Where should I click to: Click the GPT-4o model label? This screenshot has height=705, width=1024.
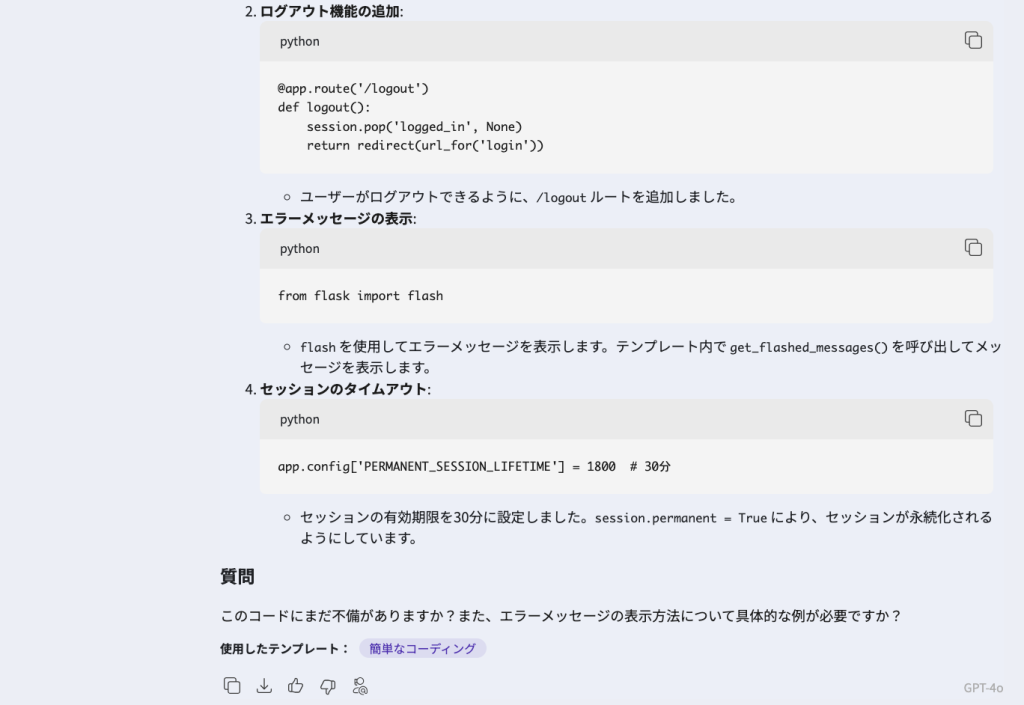coord(983,688)
